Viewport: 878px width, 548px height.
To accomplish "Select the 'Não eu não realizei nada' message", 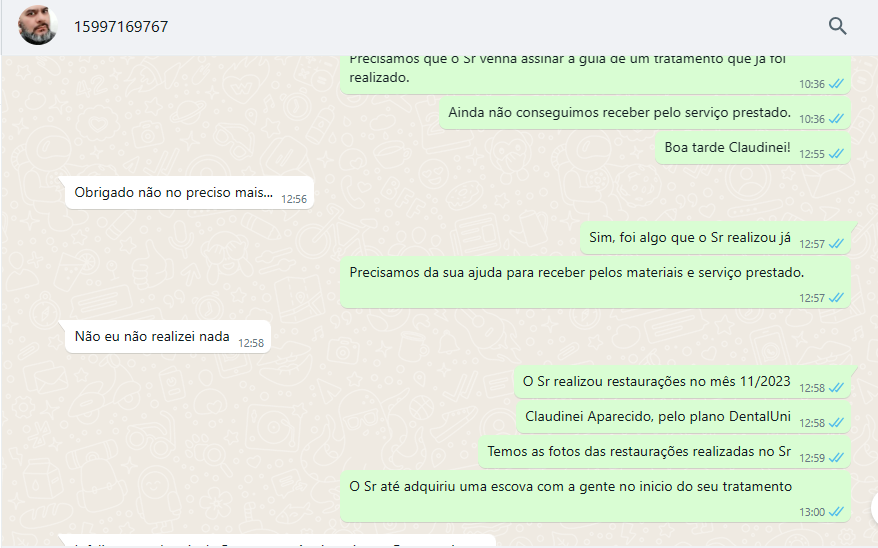I will coord(167,337).
